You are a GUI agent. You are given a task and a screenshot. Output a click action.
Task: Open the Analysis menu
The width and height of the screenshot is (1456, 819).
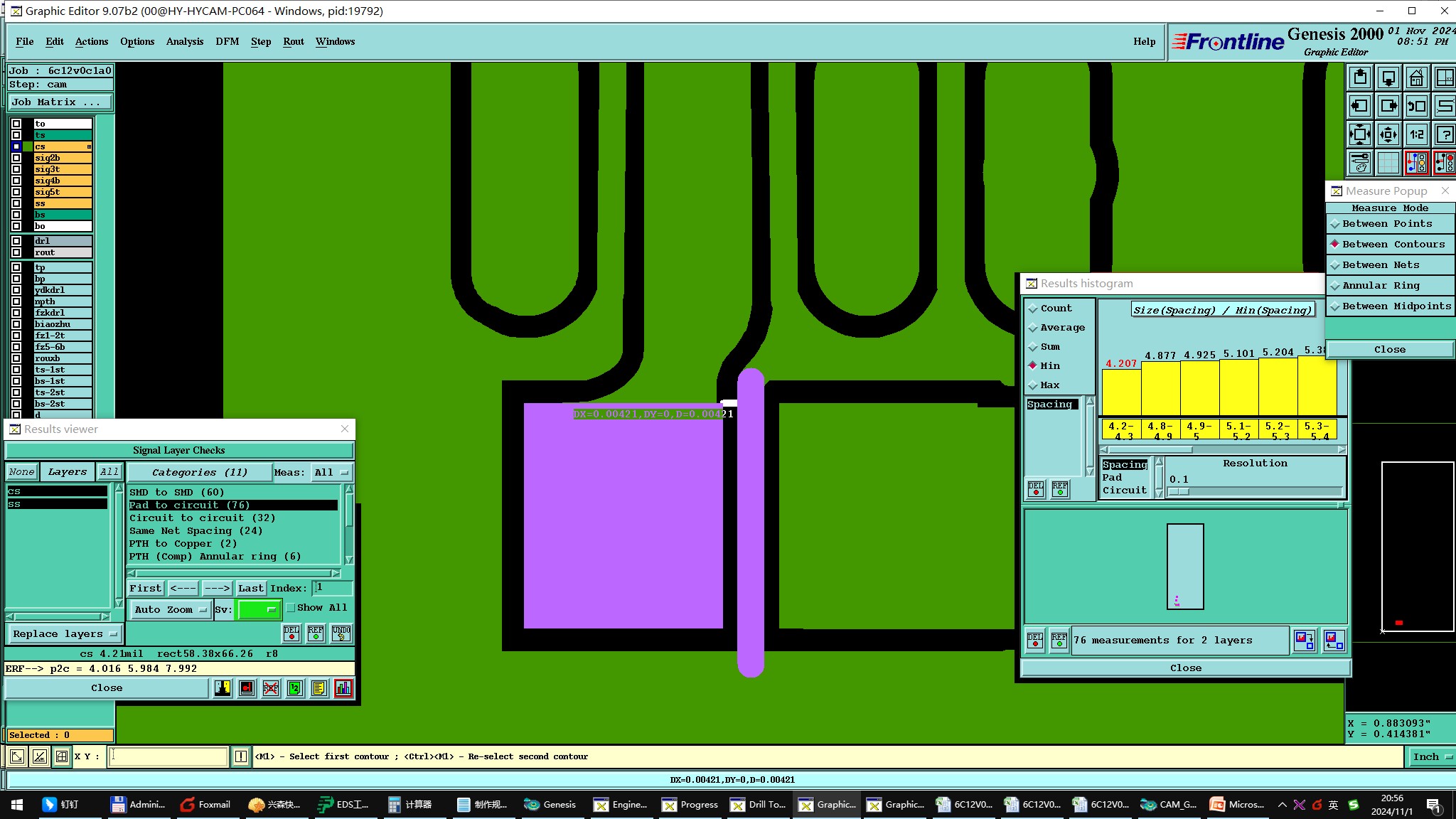(184, 41)
